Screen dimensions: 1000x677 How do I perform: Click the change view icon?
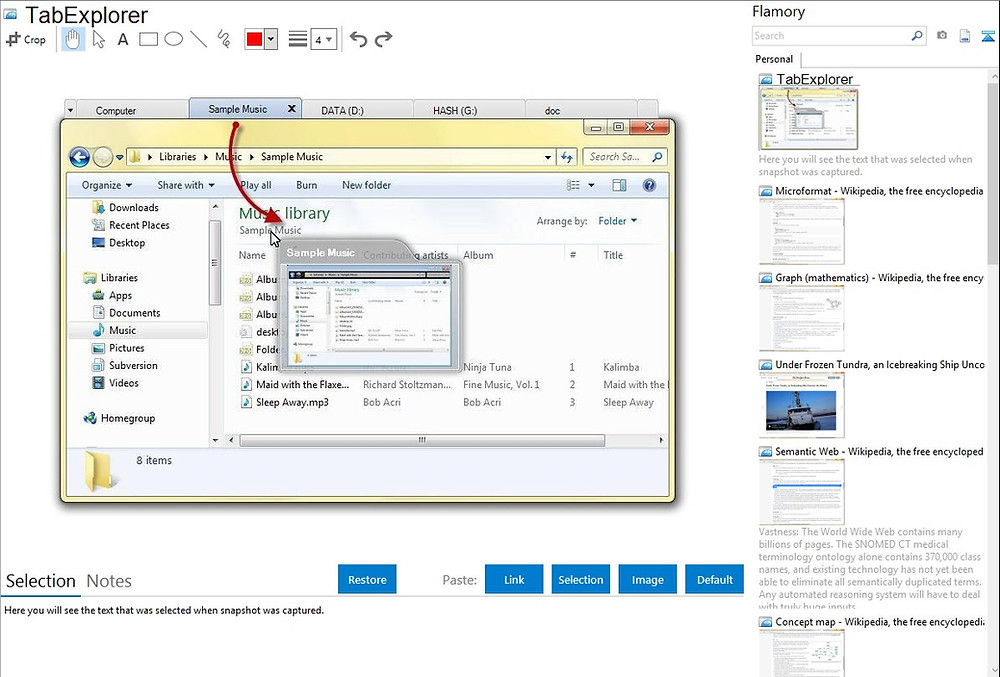click(573, 186)
